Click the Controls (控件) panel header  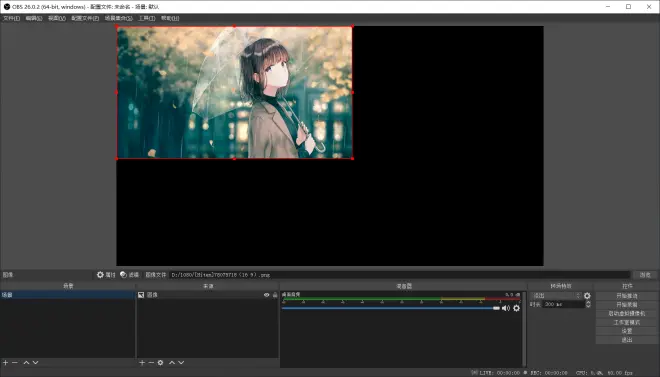click(x=627, y=286)
